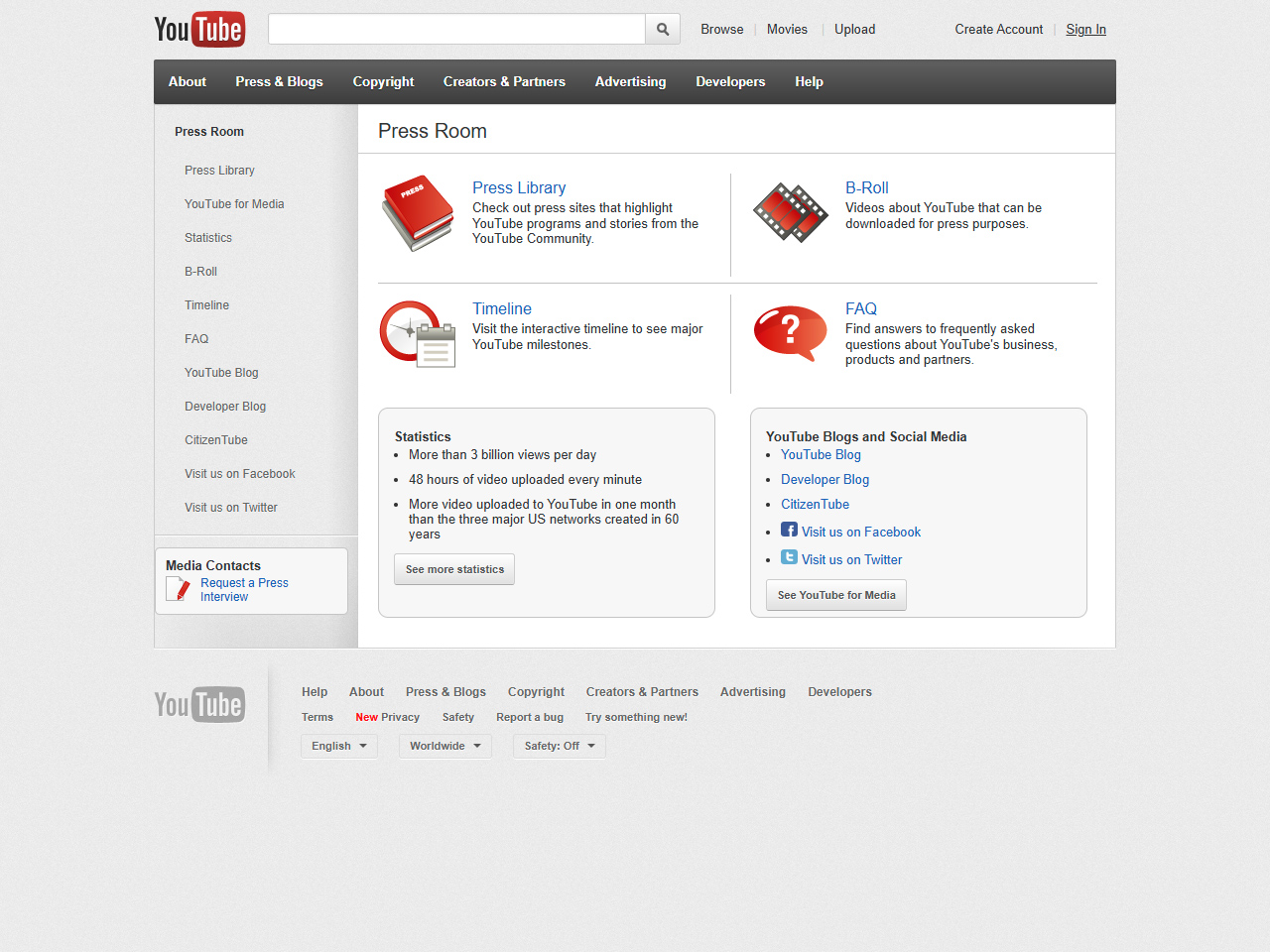Click the Sign In link
Viewport: 1270px width, 952px height.
[x=1085, y=29]
